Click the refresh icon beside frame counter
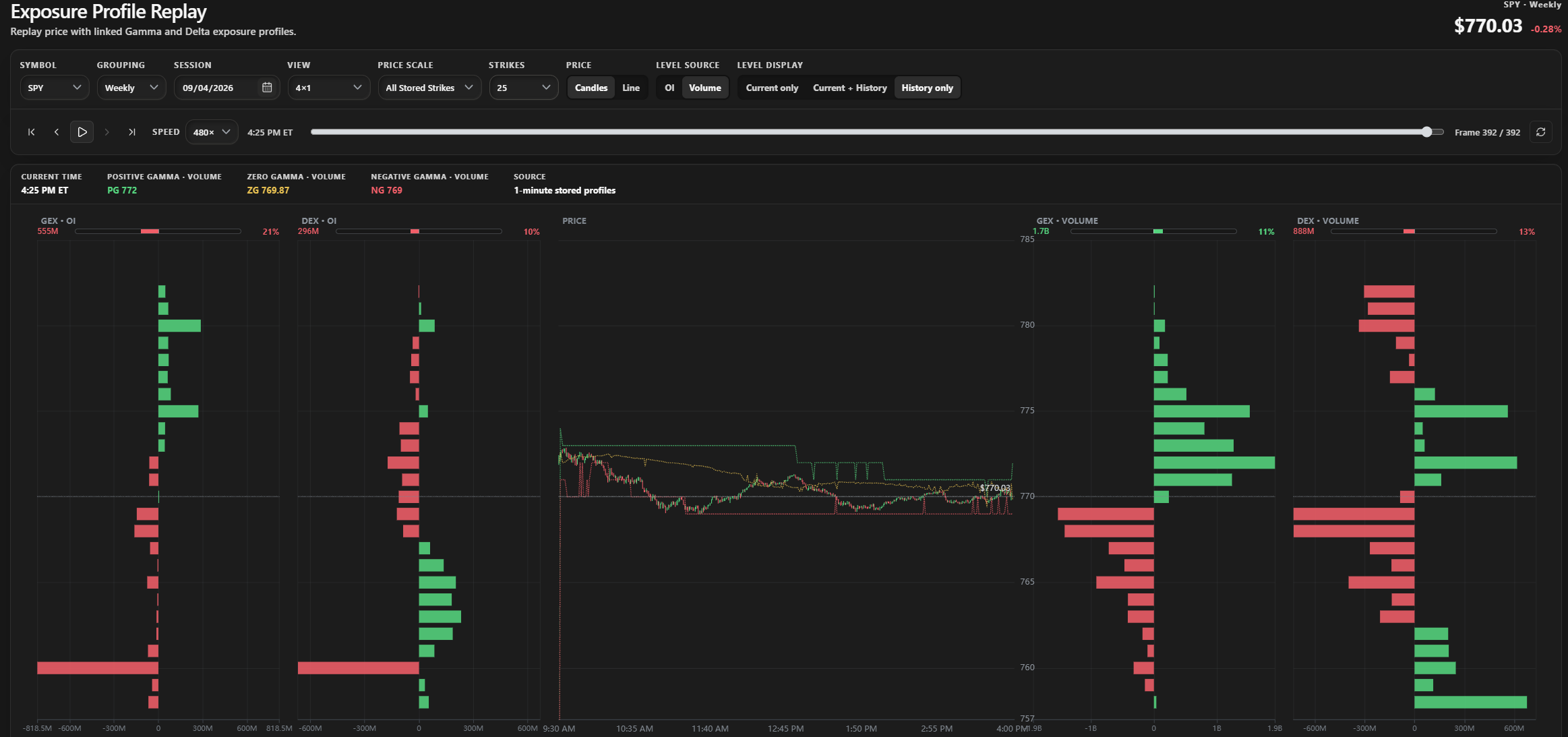 [x=1541, y=132]
